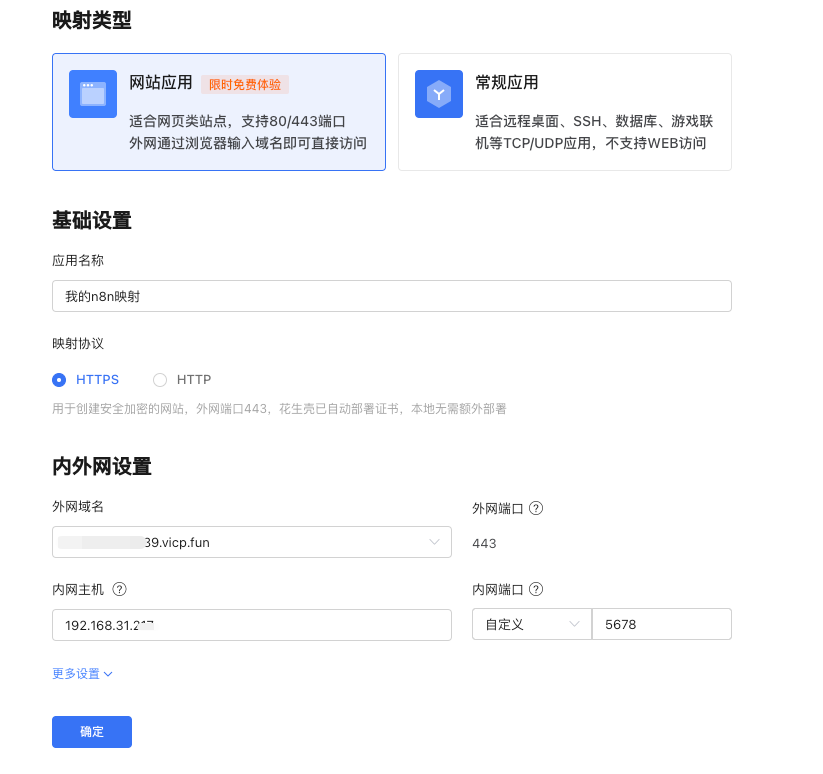The height and width of the screenshot is (774, 823).
Task: Click the help icon beside 外网端口
Action: pos(536,508)
